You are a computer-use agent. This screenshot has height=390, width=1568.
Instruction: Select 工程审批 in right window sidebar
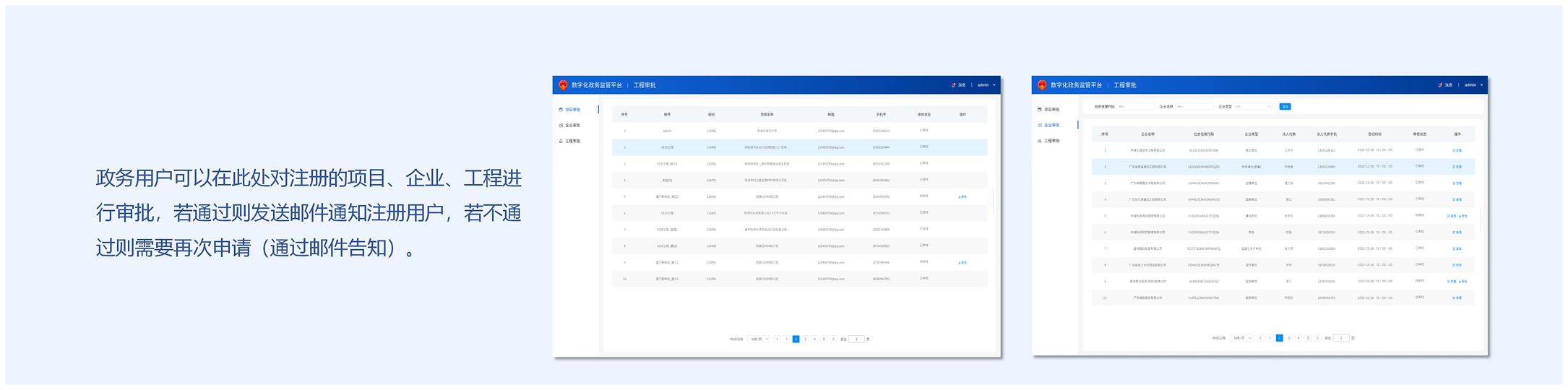tap(1049, 141)
